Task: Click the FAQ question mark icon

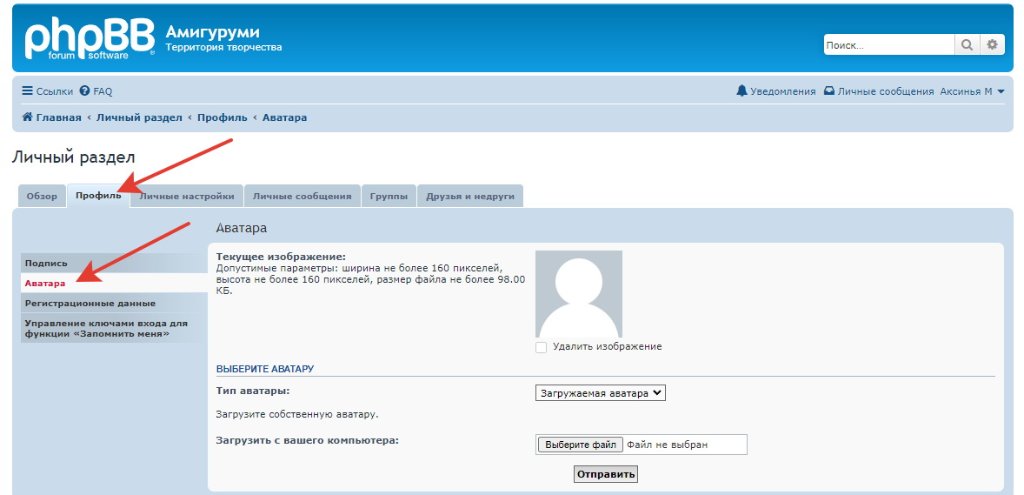Action: coord(85,91)
